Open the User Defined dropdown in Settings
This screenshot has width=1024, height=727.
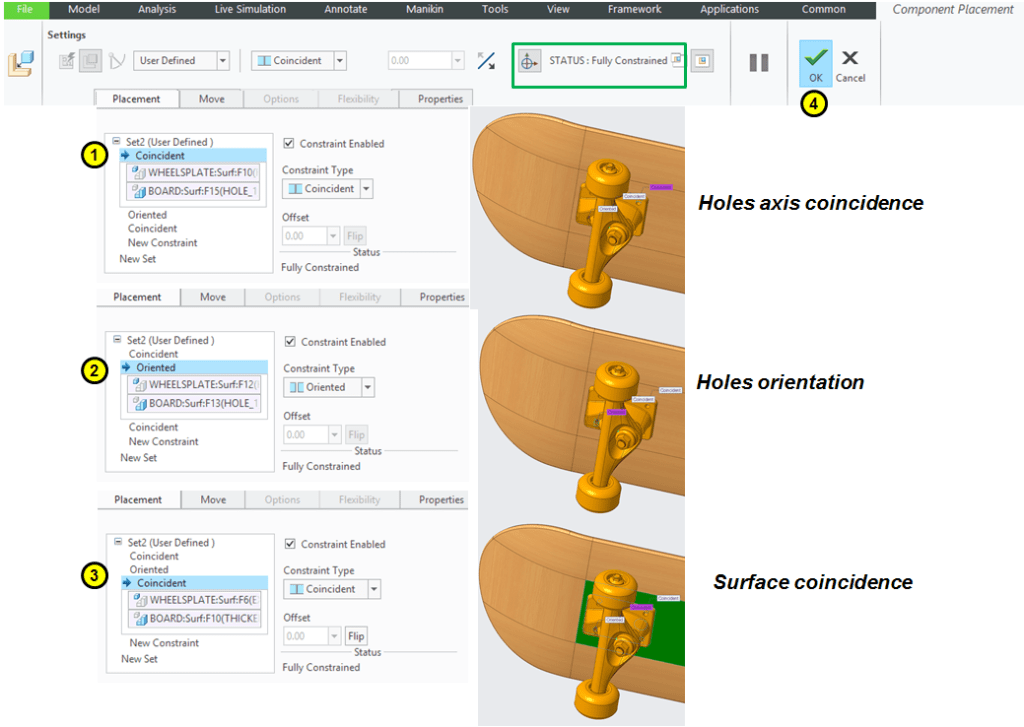click(222, 61)
